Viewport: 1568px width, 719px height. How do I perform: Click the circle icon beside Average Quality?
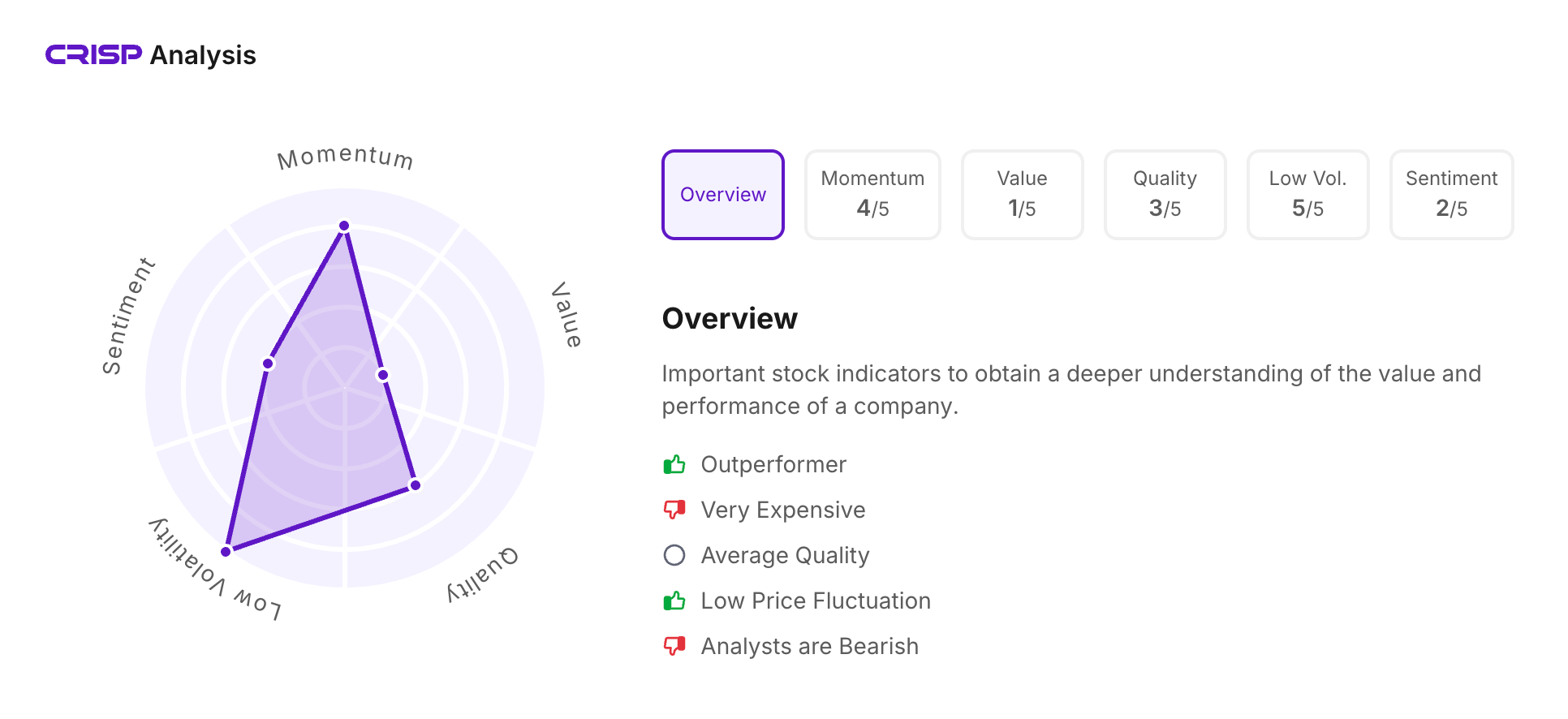pyautogui.click(x=674, y=555)
